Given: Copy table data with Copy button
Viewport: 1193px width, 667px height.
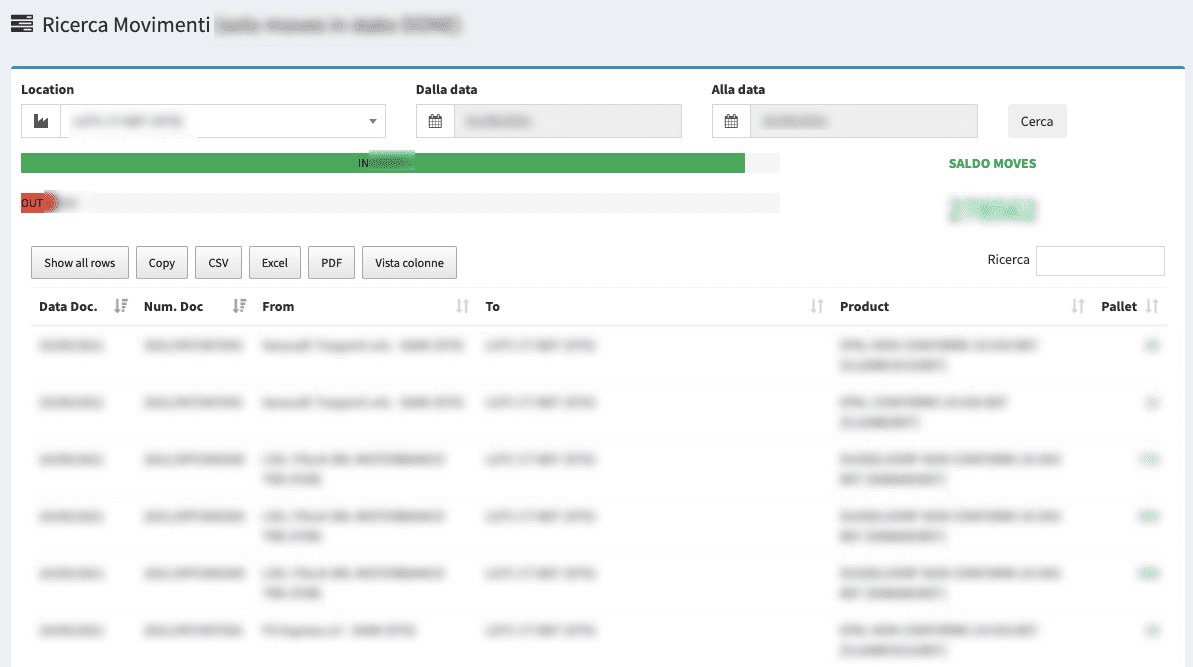Looking at the screenshot, I should [162, 263].
